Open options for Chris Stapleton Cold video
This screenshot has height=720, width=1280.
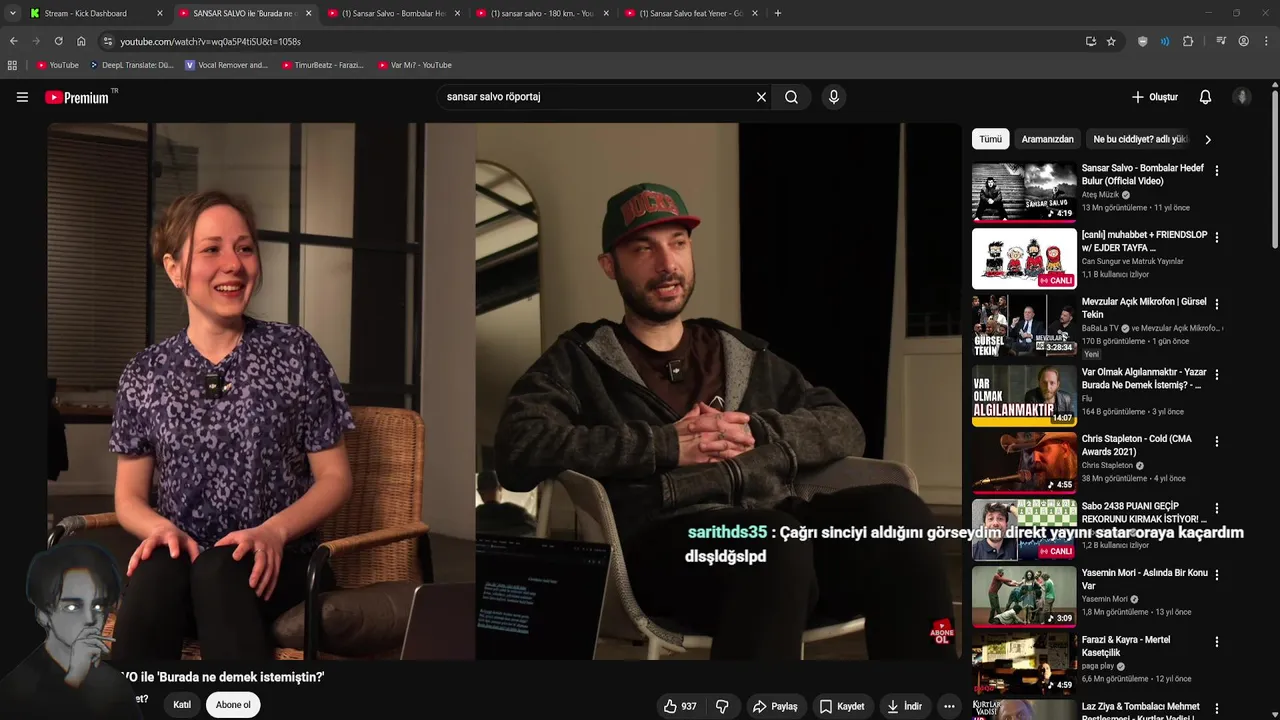(x=1217, y=441)
